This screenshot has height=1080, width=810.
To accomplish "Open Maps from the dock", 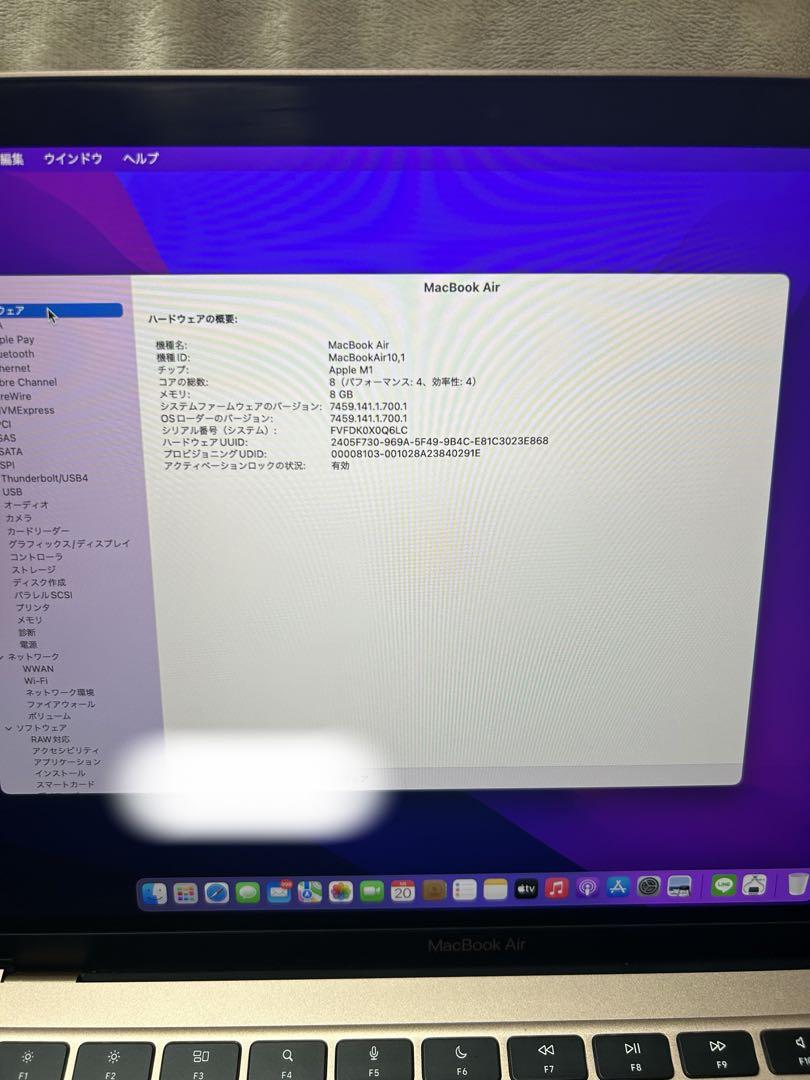I will click(x=310, y=892).
